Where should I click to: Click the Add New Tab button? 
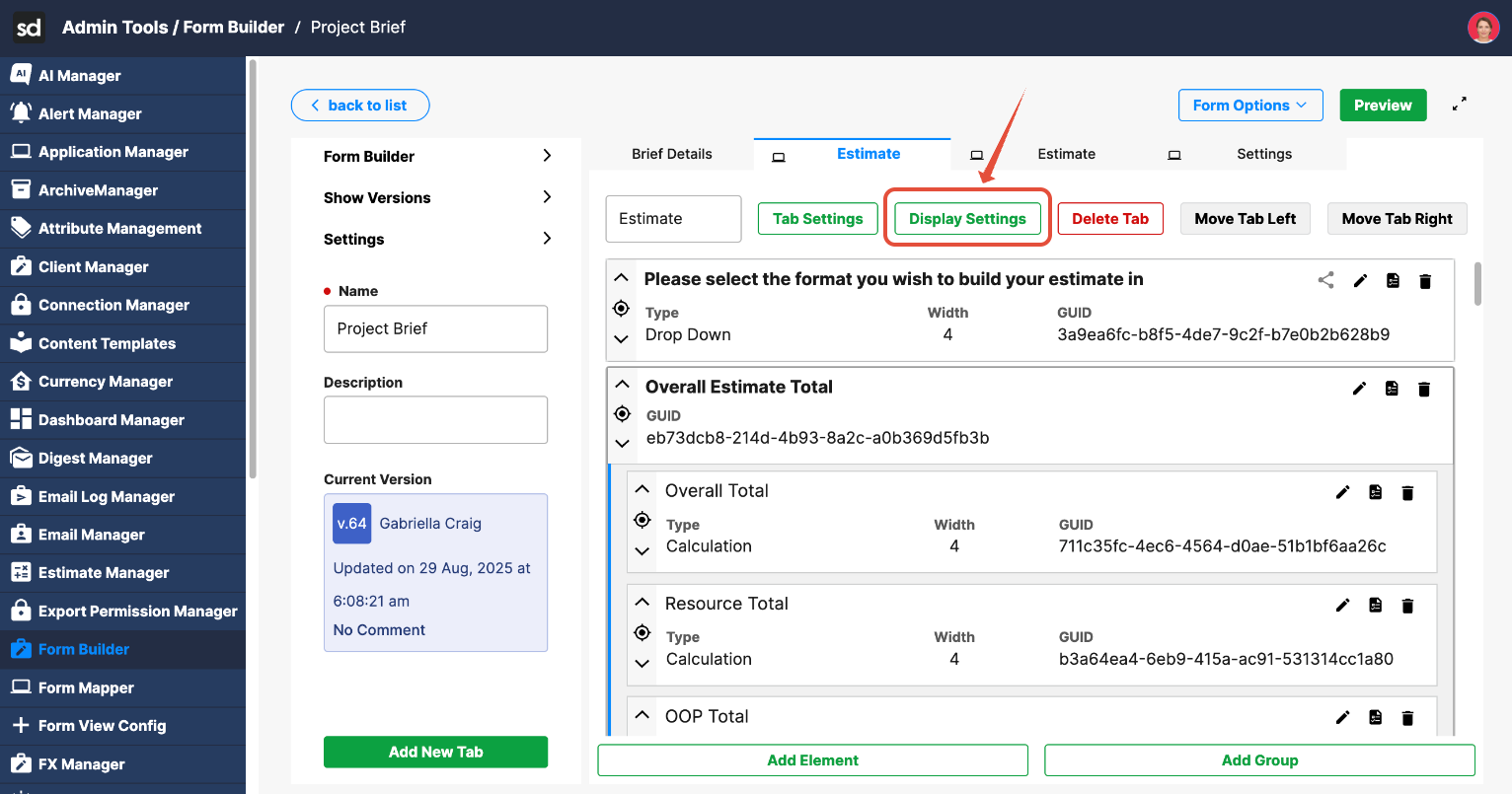click(x=435, y=752)
